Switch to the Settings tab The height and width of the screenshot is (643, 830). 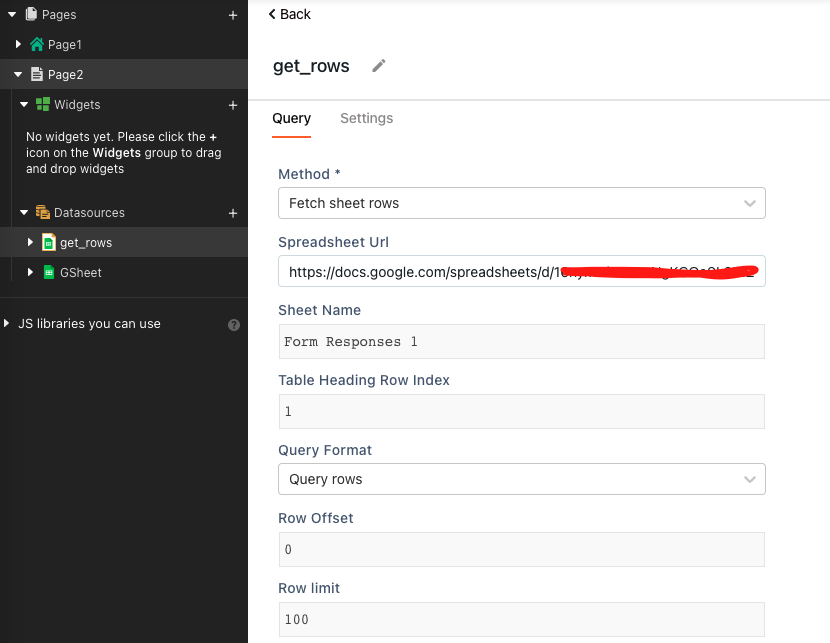click(366, 118)
